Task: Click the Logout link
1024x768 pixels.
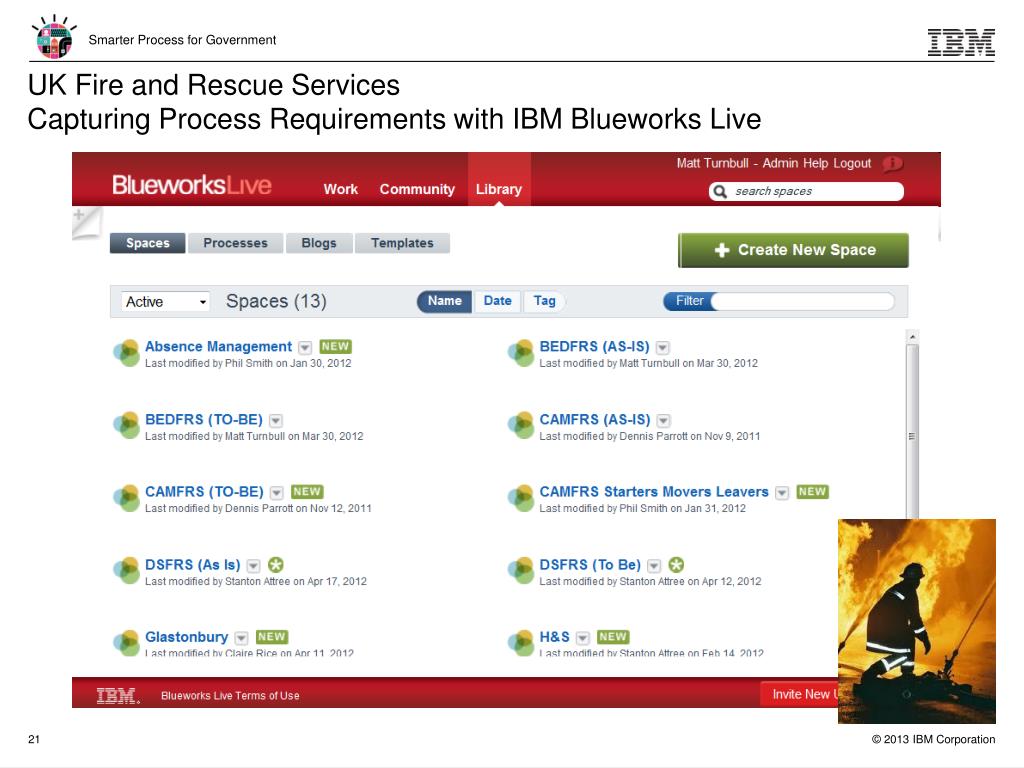Action: 852,163
